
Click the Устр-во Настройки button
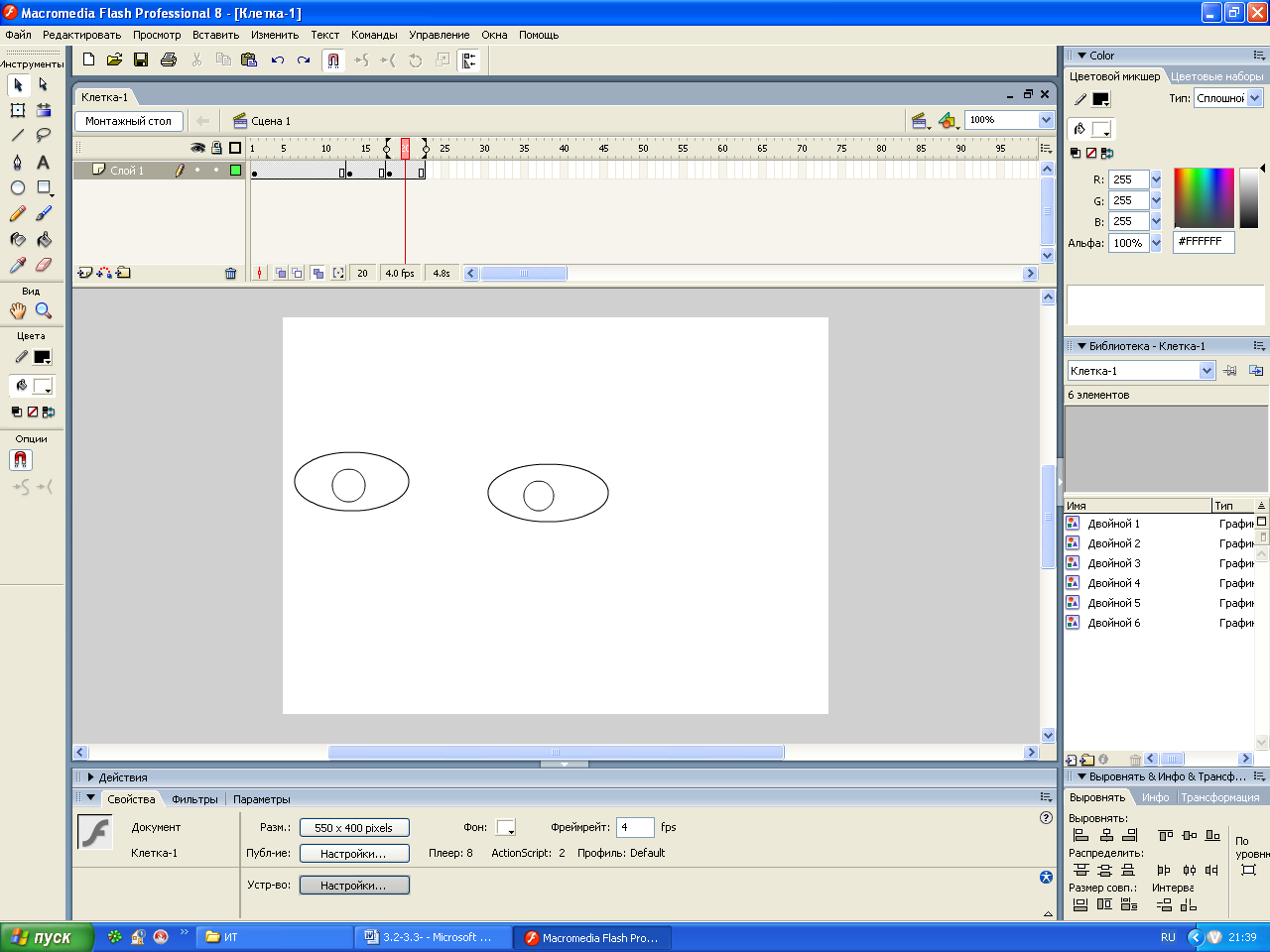click(x=354, y=886)
